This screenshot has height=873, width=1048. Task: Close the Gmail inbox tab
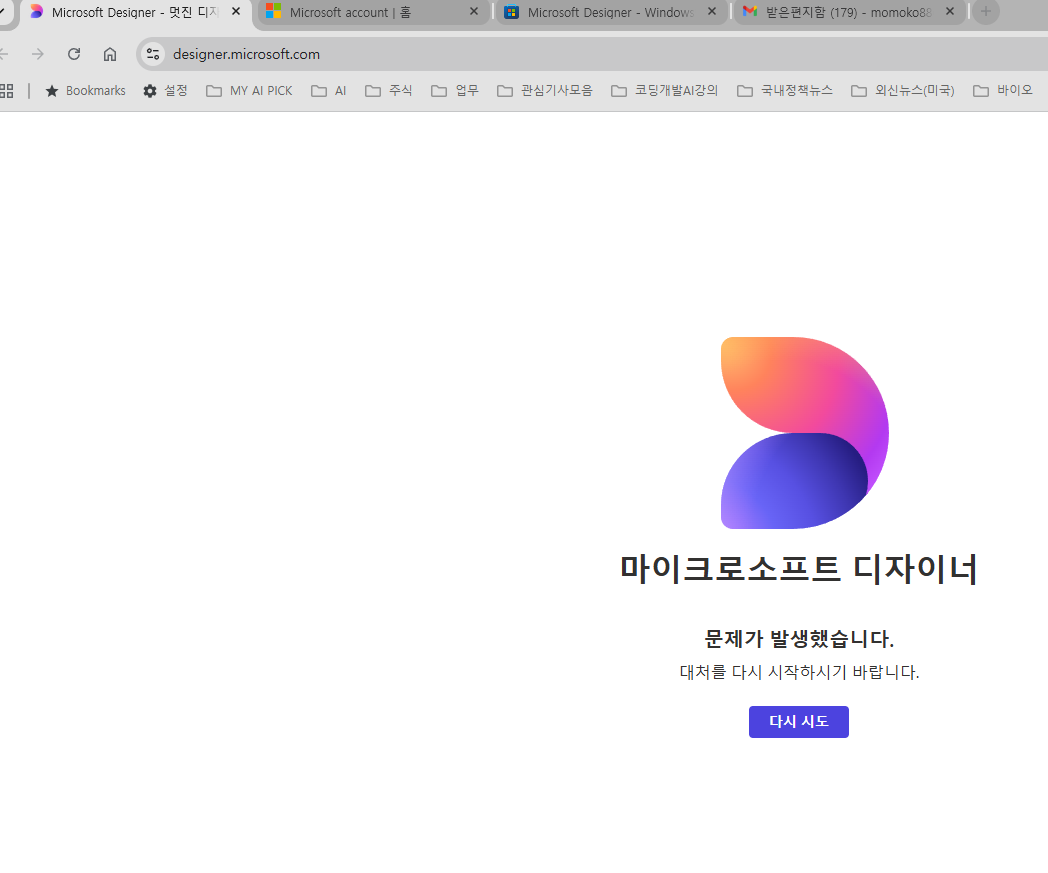[x=950, y=11]
